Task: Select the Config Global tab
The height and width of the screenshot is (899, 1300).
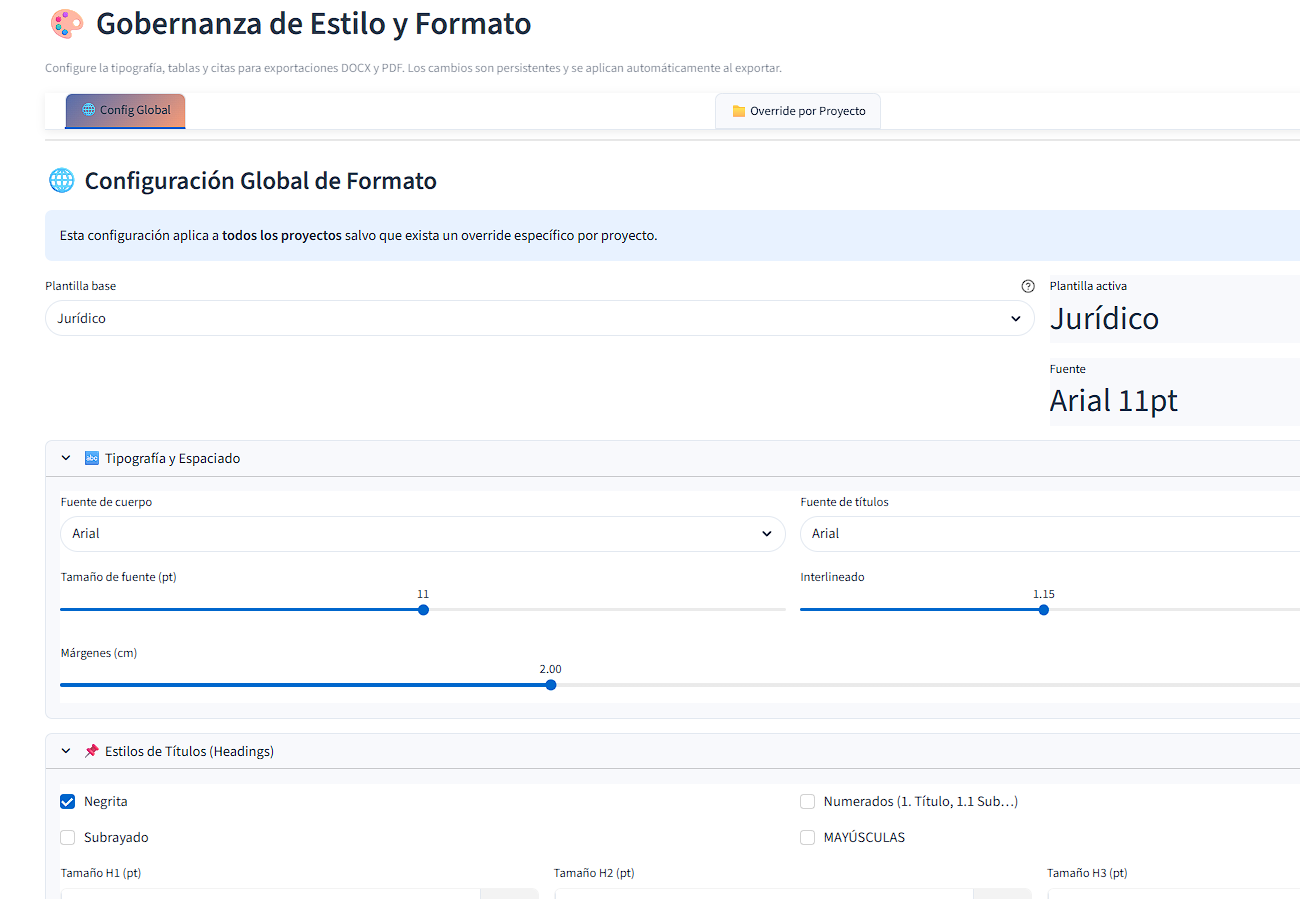Action: tap(125, 111)
